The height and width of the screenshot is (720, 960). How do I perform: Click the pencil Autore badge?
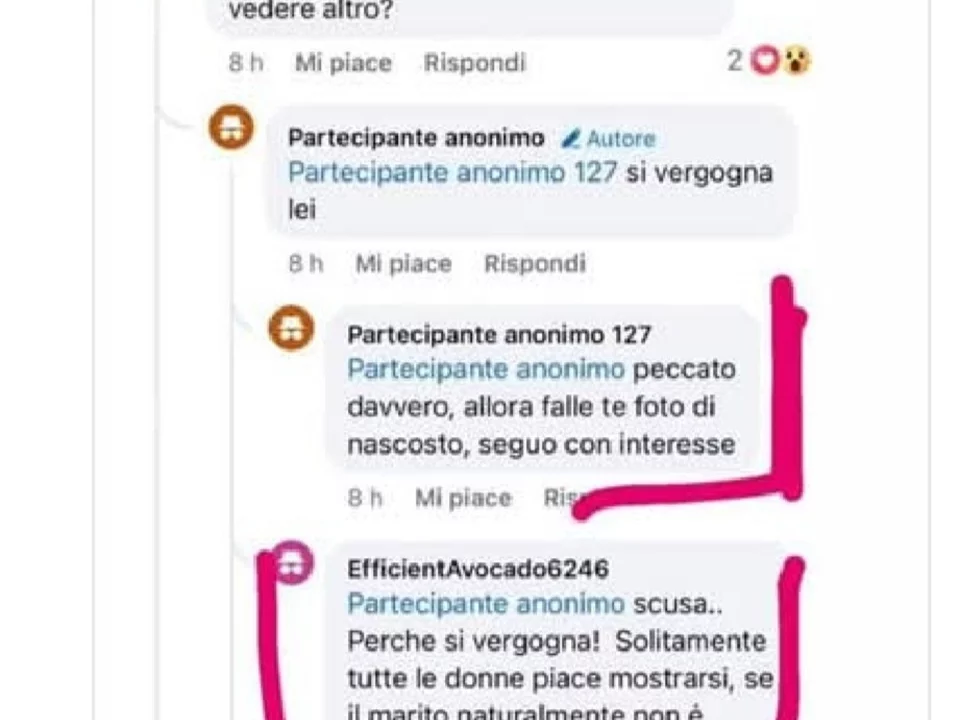[609, 139]
